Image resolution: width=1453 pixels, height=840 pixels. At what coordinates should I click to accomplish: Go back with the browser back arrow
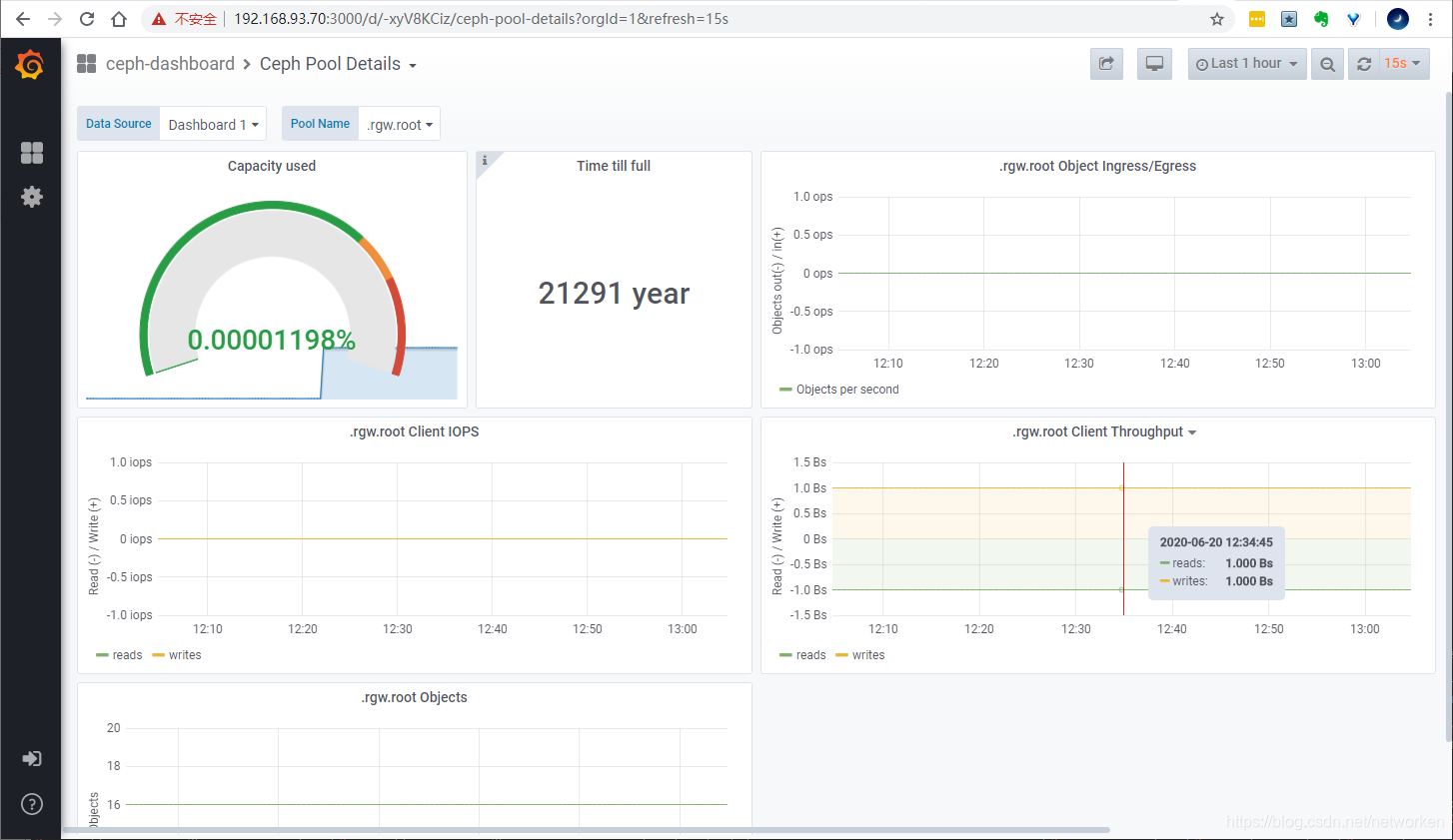pyautogui.click(x=23, y=19)
